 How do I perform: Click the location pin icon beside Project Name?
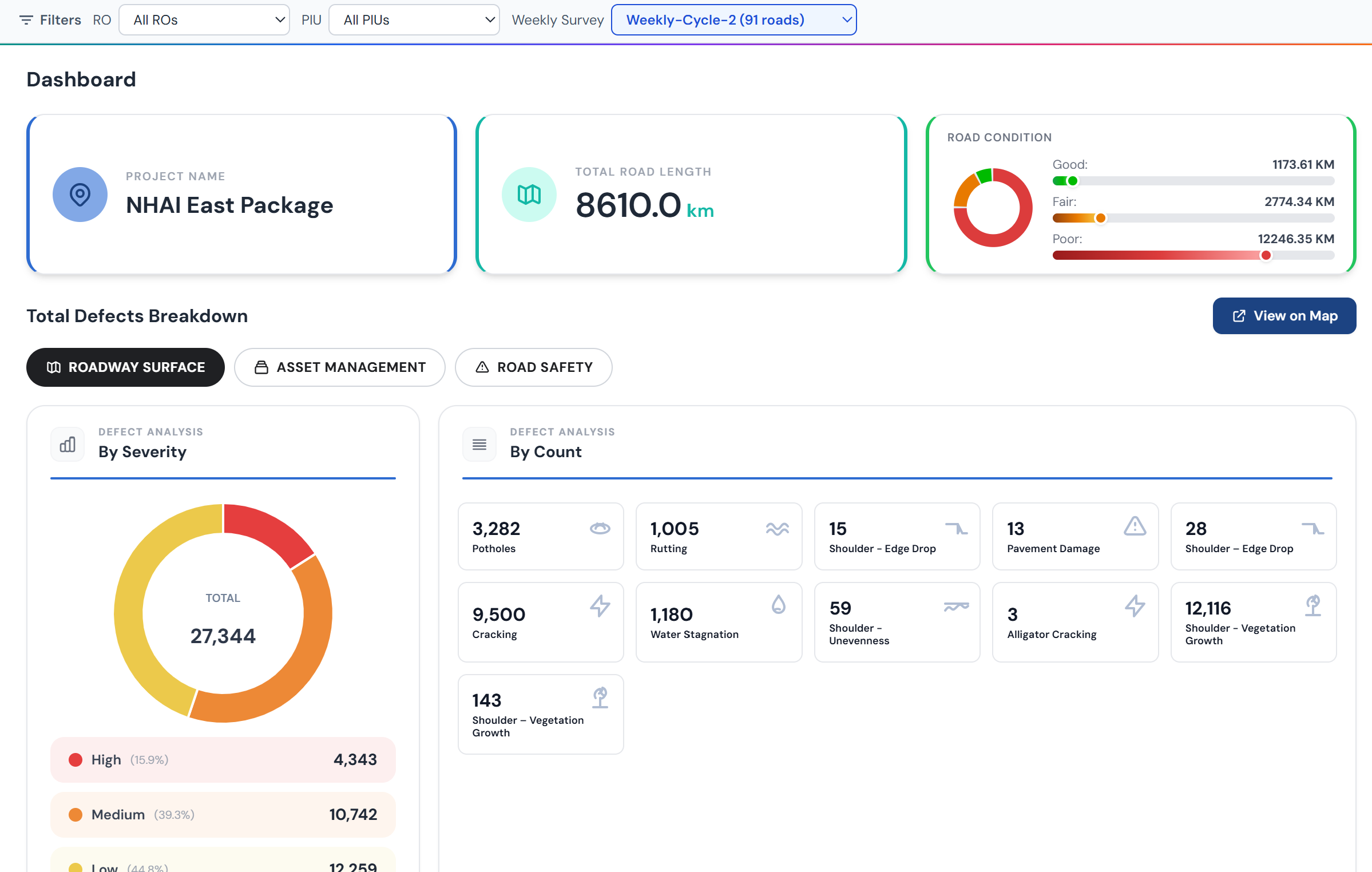tap(80, 195)
